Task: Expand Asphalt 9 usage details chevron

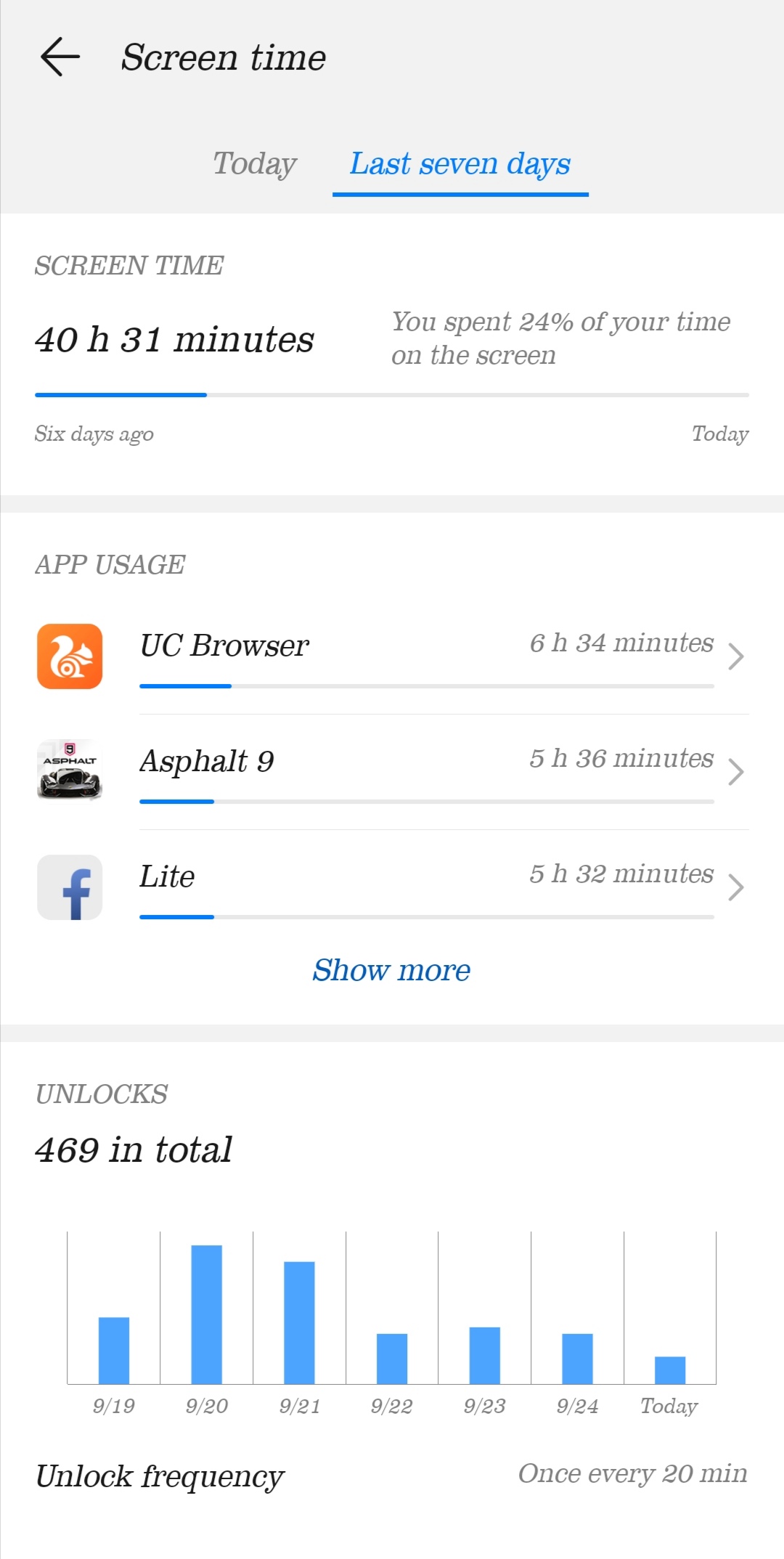Action: pos(735,772)
